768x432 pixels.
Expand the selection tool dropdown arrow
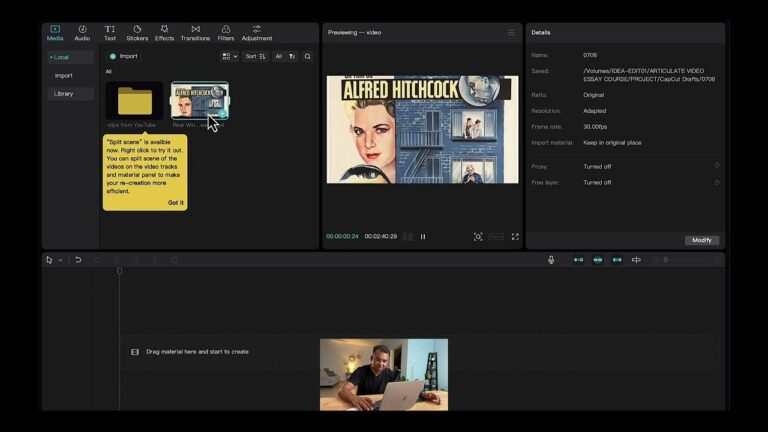tap(60, 260)
